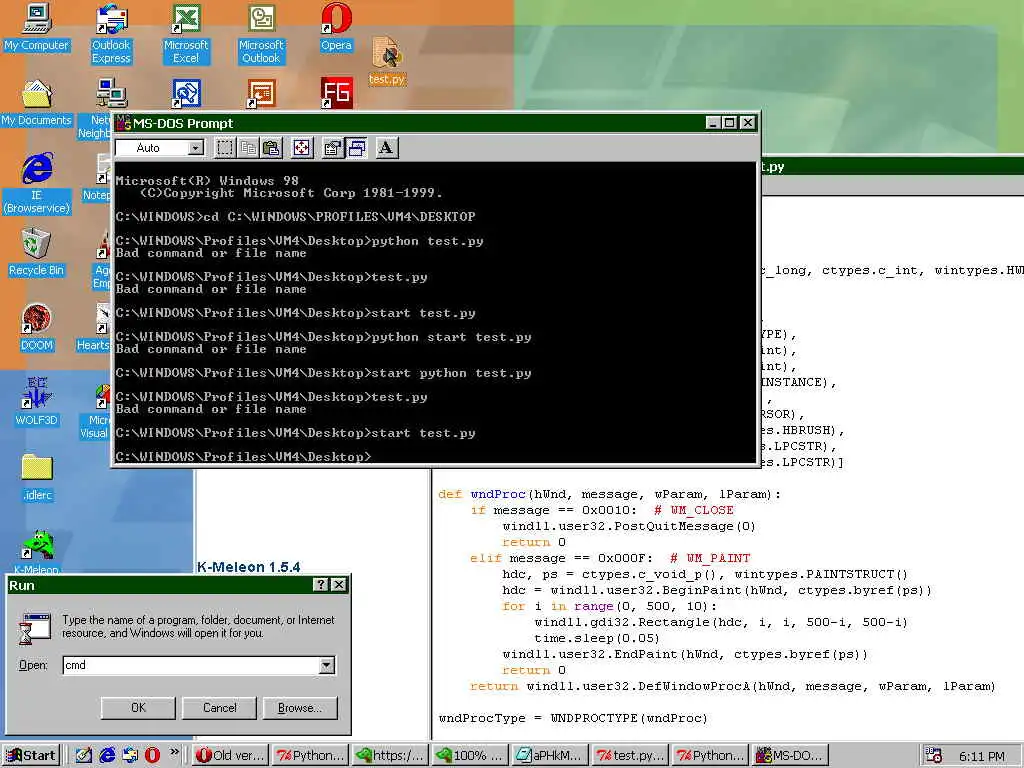Click the 6:11 PM system clock
Viewport: 1024px width, 768px height.
coord(982,756)
